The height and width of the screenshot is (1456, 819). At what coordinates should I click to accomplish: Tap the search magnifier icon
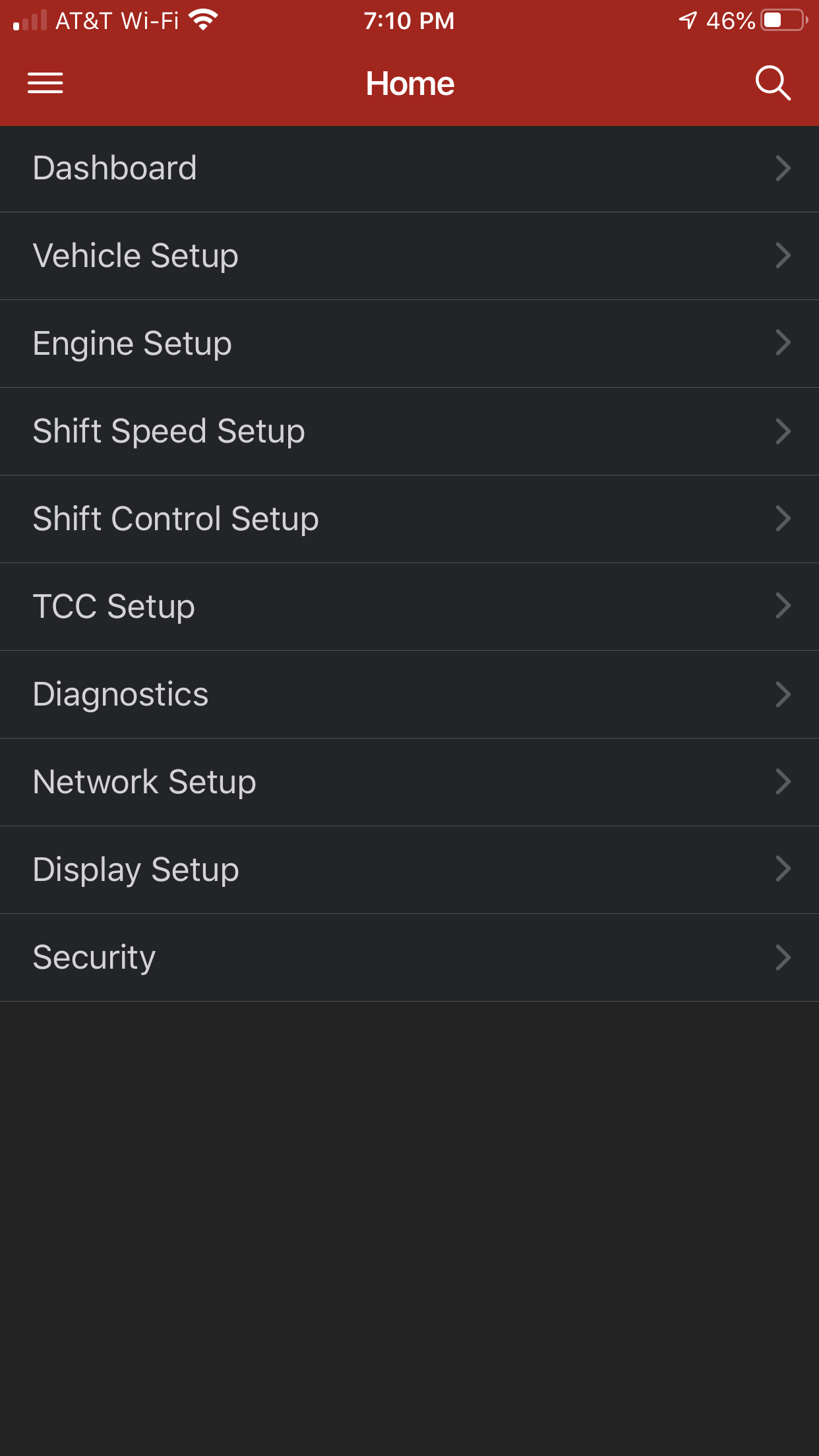coord(772,83)
